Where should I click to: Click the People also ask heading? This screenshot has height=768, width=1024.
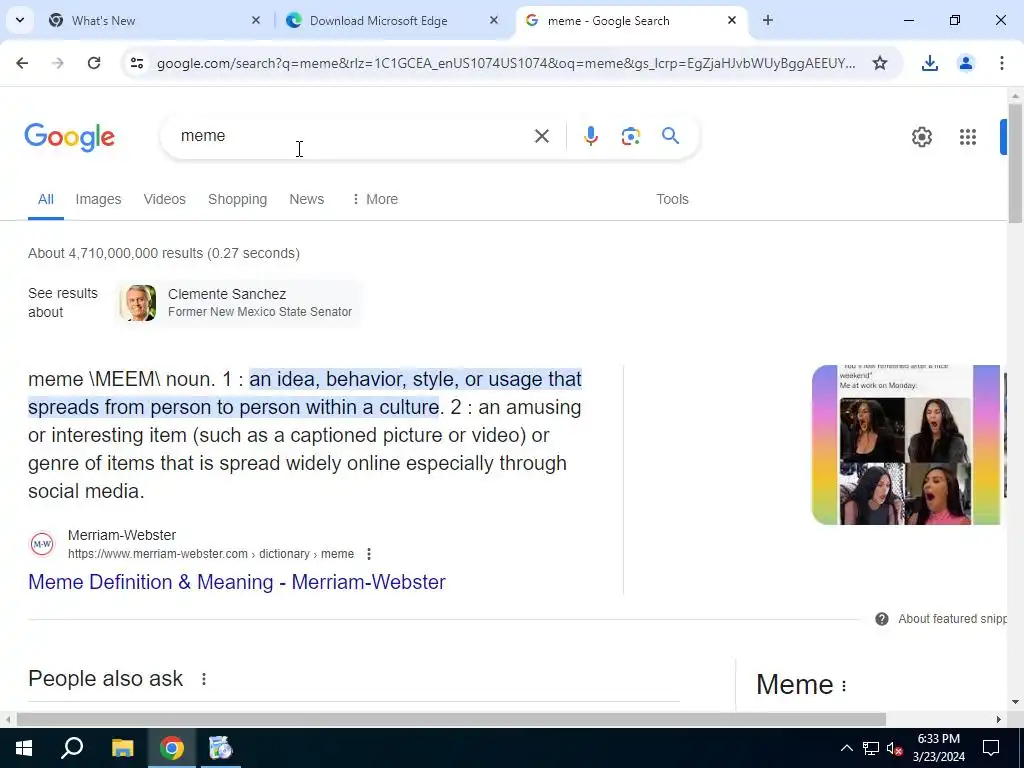105,679
